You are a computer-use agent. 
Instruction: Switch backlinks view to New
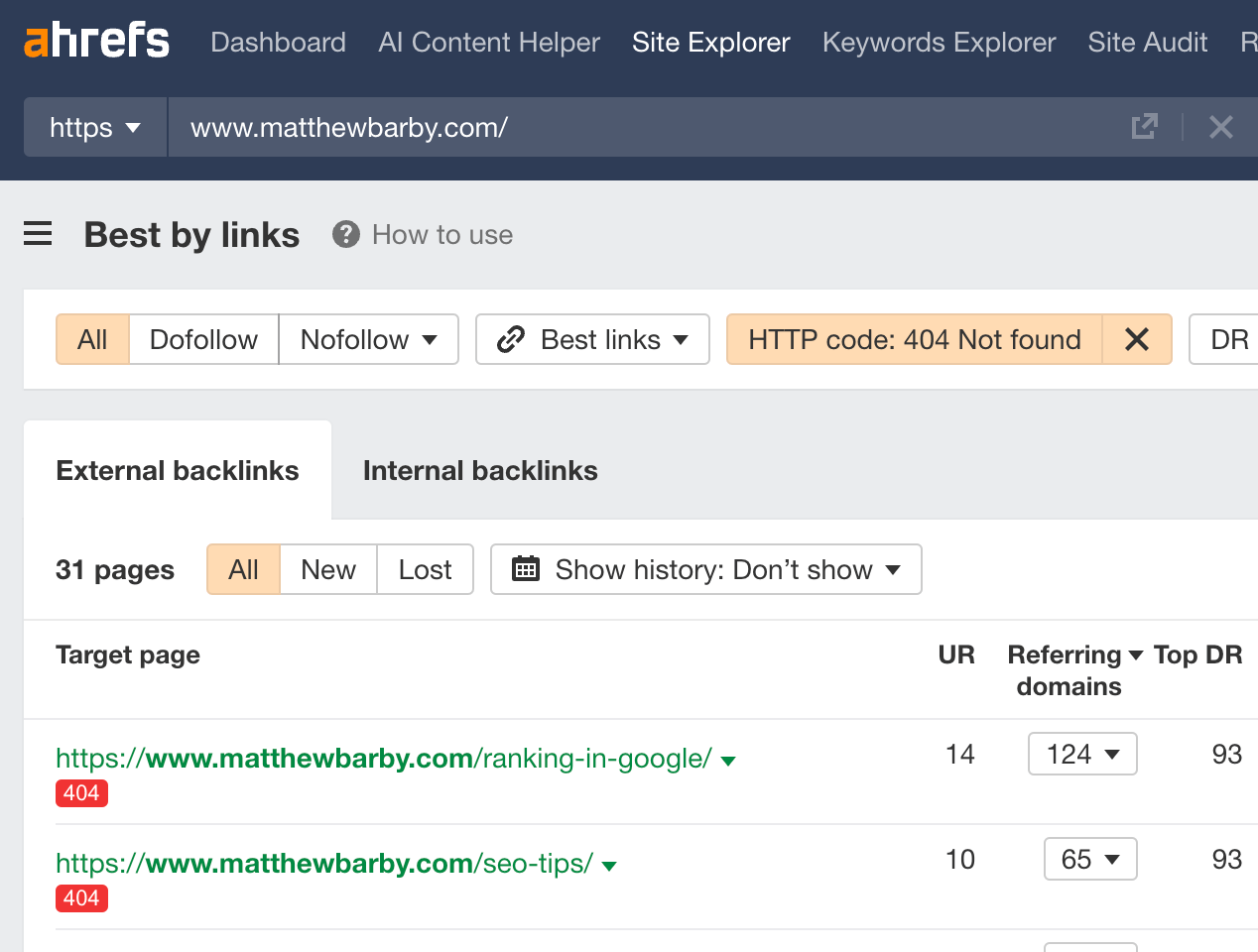tap(327, 569)
